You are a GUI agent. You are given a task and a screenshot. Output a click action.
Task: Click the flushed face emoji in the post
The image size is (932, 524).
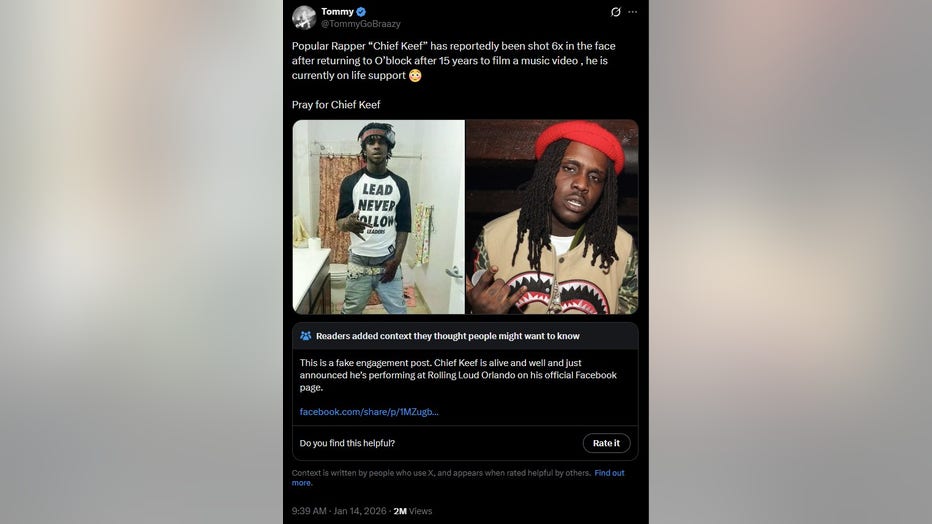click(415, 75)
